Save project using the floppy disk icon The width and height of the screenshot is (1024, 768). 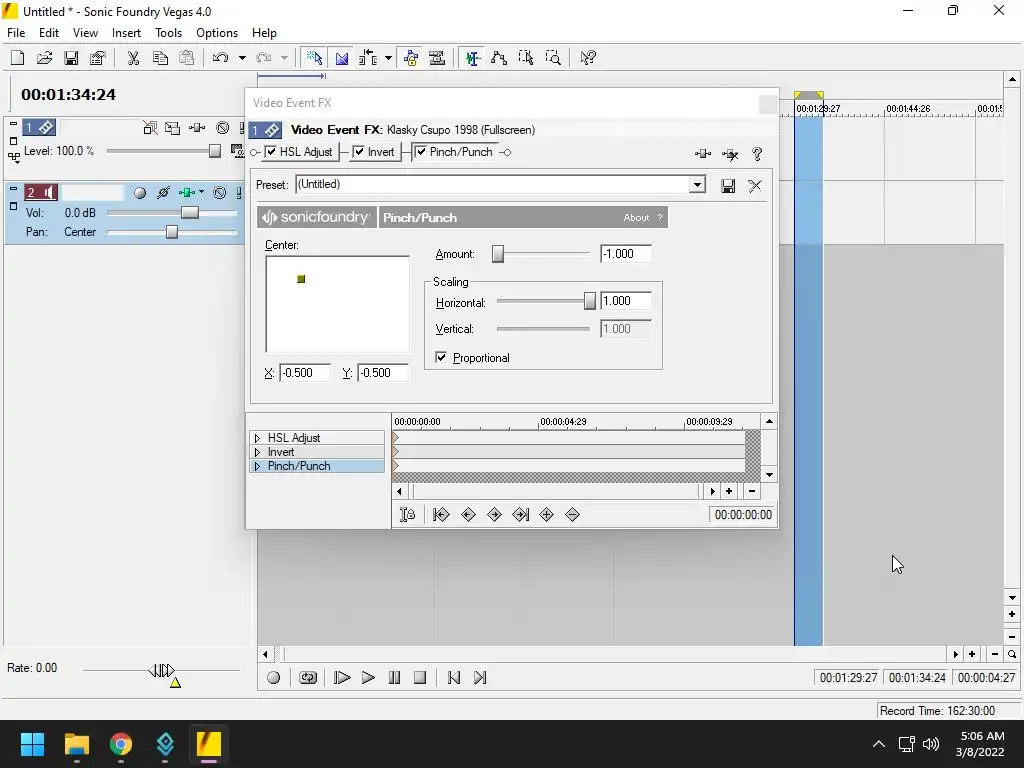tap(71, 58)
